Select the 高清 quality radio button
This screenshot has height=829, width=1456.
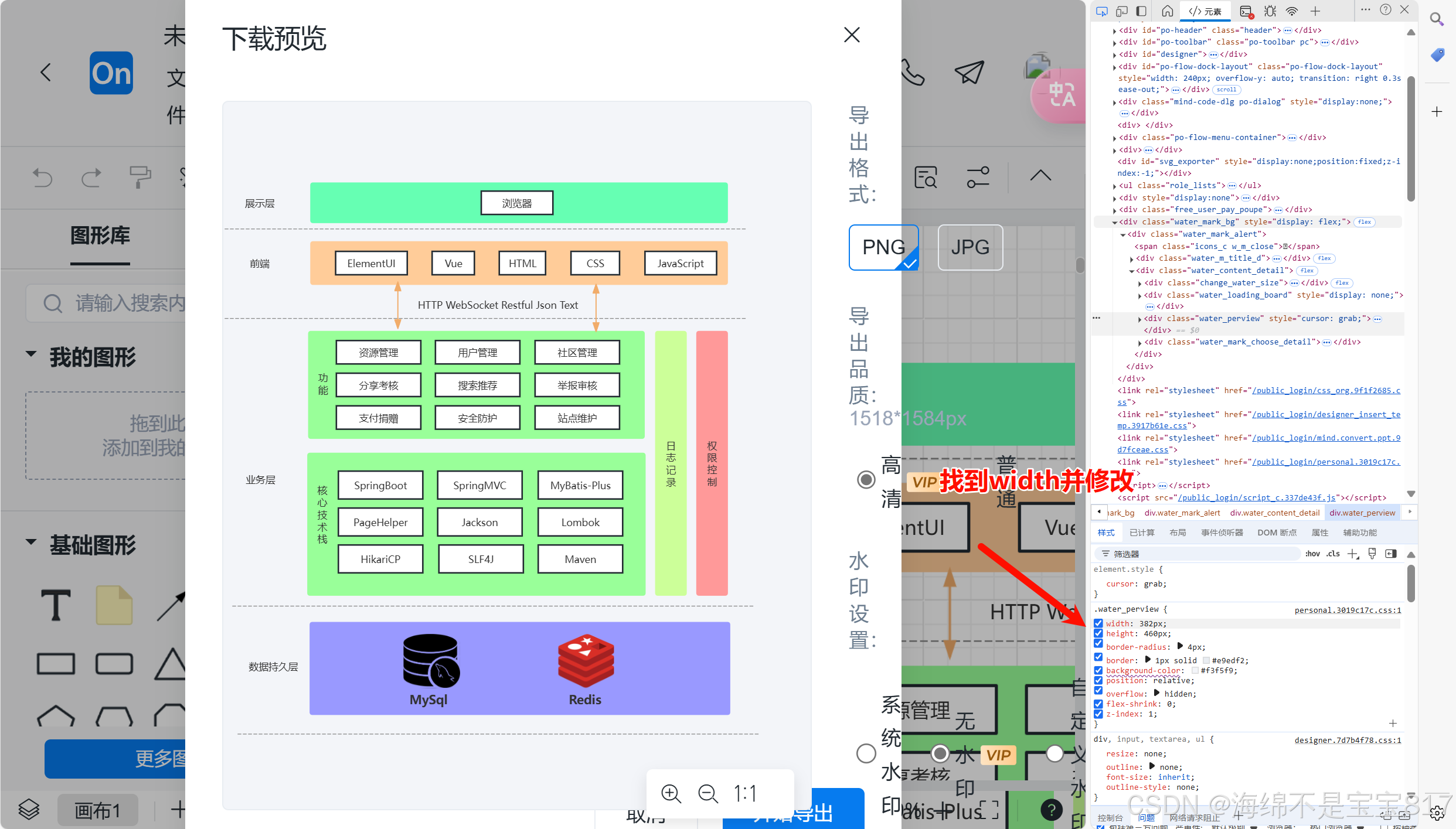[866, 480]
